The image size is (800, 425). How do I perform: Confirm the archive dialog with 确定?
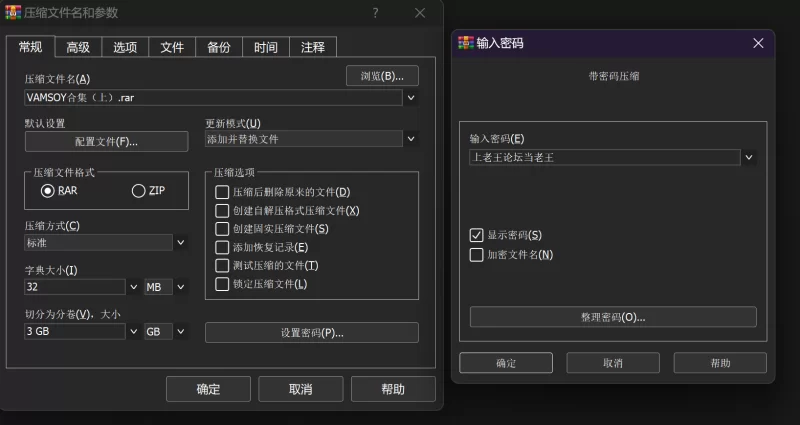pyautogui.click(x=208, y=389)
